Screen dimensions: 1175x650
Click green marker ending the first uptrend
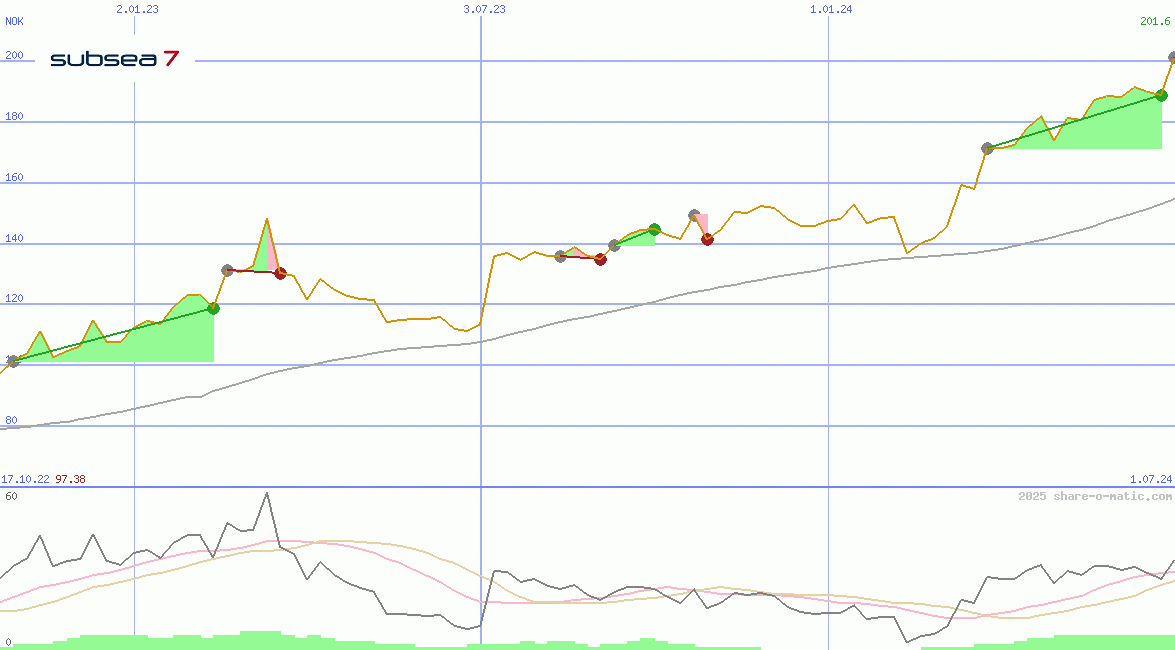point(213,309)
